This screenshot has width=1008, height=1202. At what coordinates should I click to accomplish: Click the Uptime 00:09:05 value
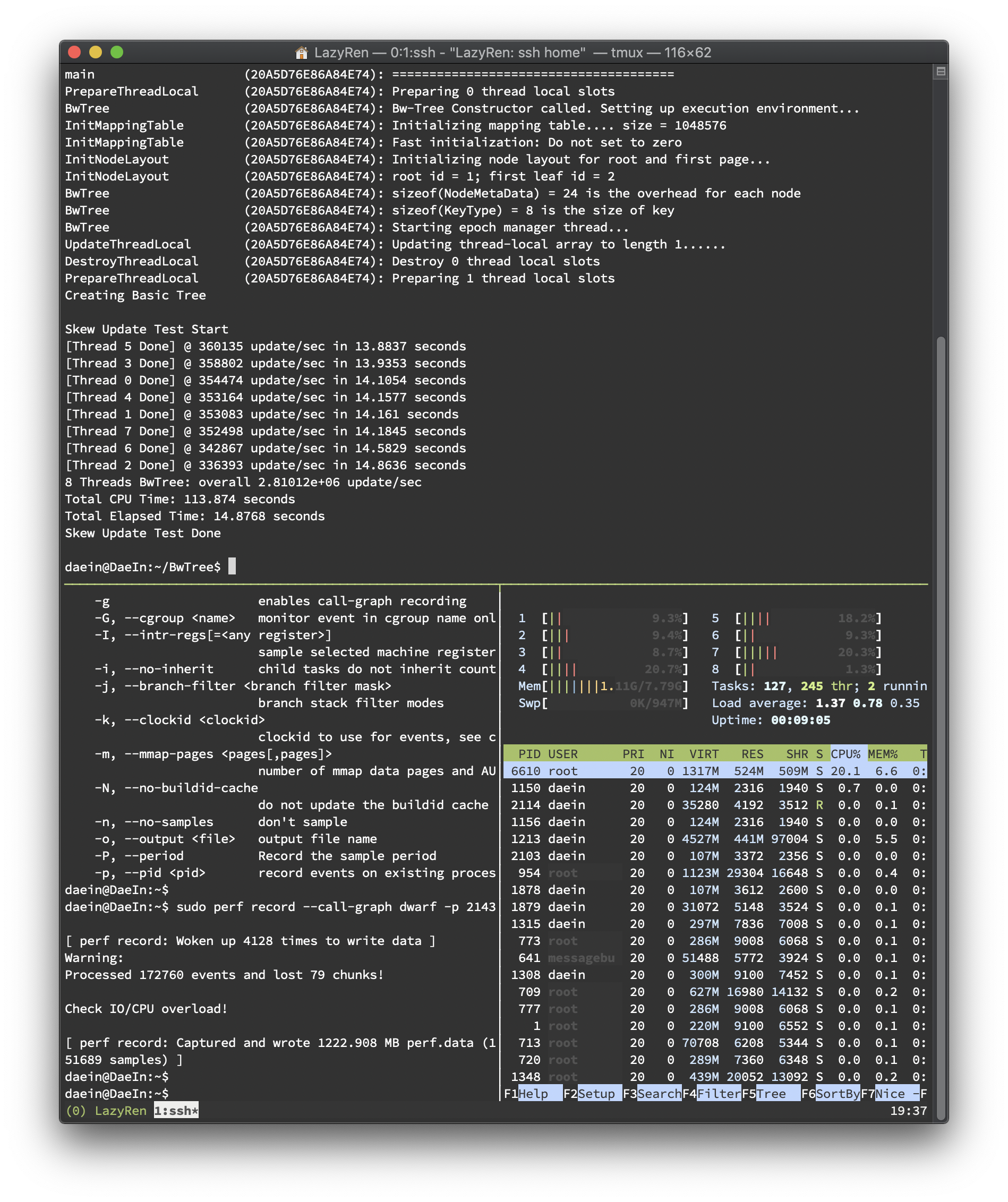point(800,720)
